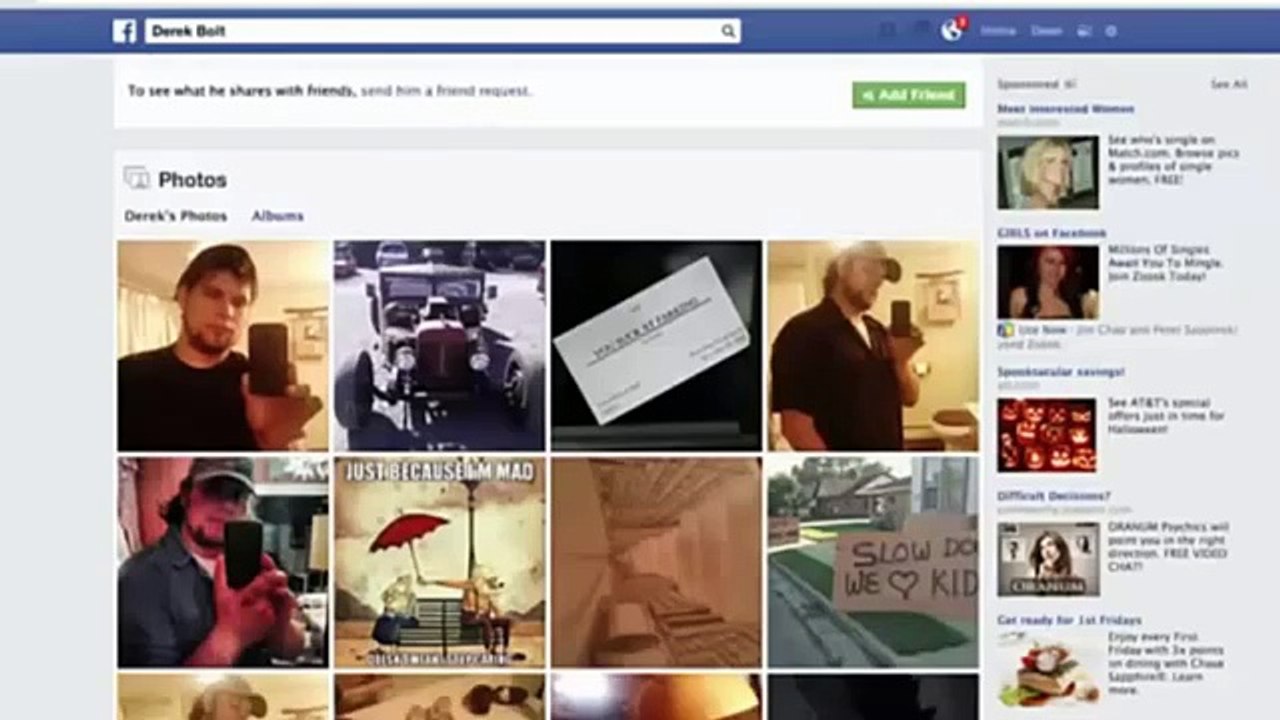Viewport: 1280px width, 720px height.
Task: Open the privacy shortcuts icon
Action: 1084,31
